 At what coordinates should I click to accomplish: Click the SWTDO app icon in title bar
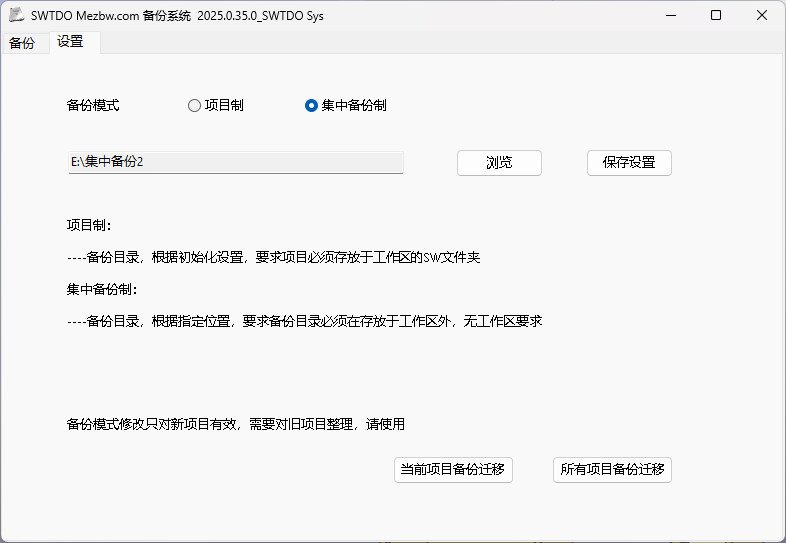(16, 15)
